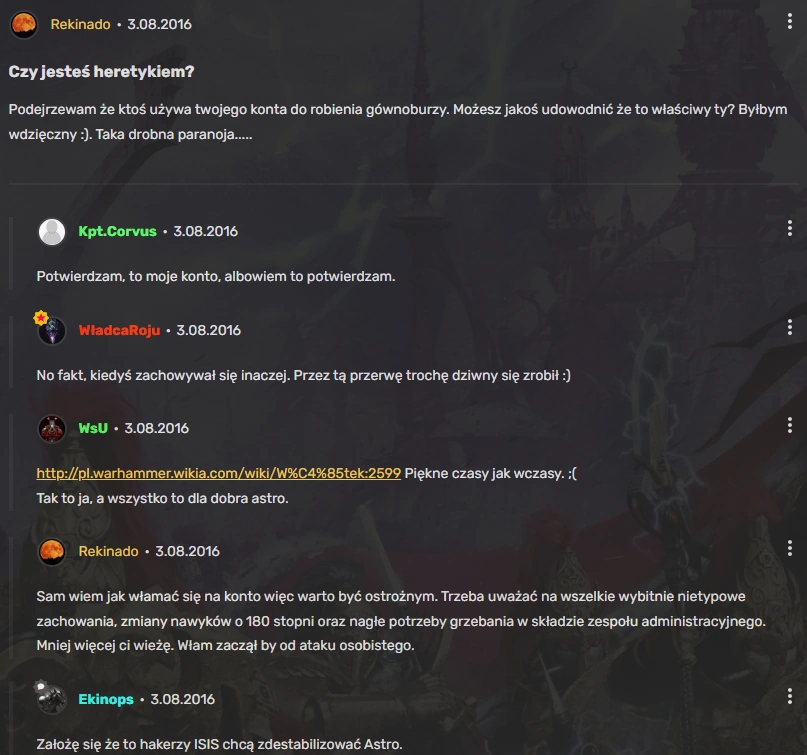Screen dimensions: 807x755
Task: Open Ekinops username link
Action: [106, 699]
